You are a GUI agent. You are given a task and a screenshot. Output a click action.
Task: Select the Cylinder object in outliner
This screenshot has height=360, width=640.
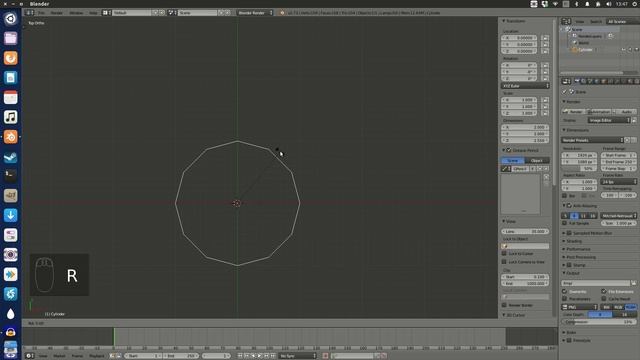[x=585, y=49]
